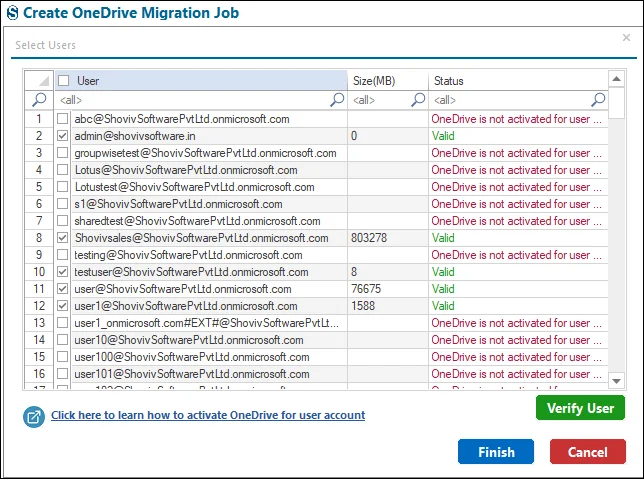The width and height of the screenshot is (644, 479).
Task: Select row number 13 header
Action: coord(39,322)
